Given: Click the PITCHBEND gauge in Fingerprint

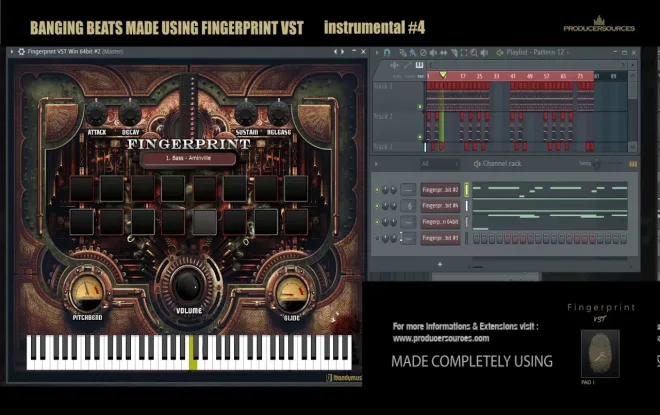Looking at the screenshot, I should click(x=87, y=291).
